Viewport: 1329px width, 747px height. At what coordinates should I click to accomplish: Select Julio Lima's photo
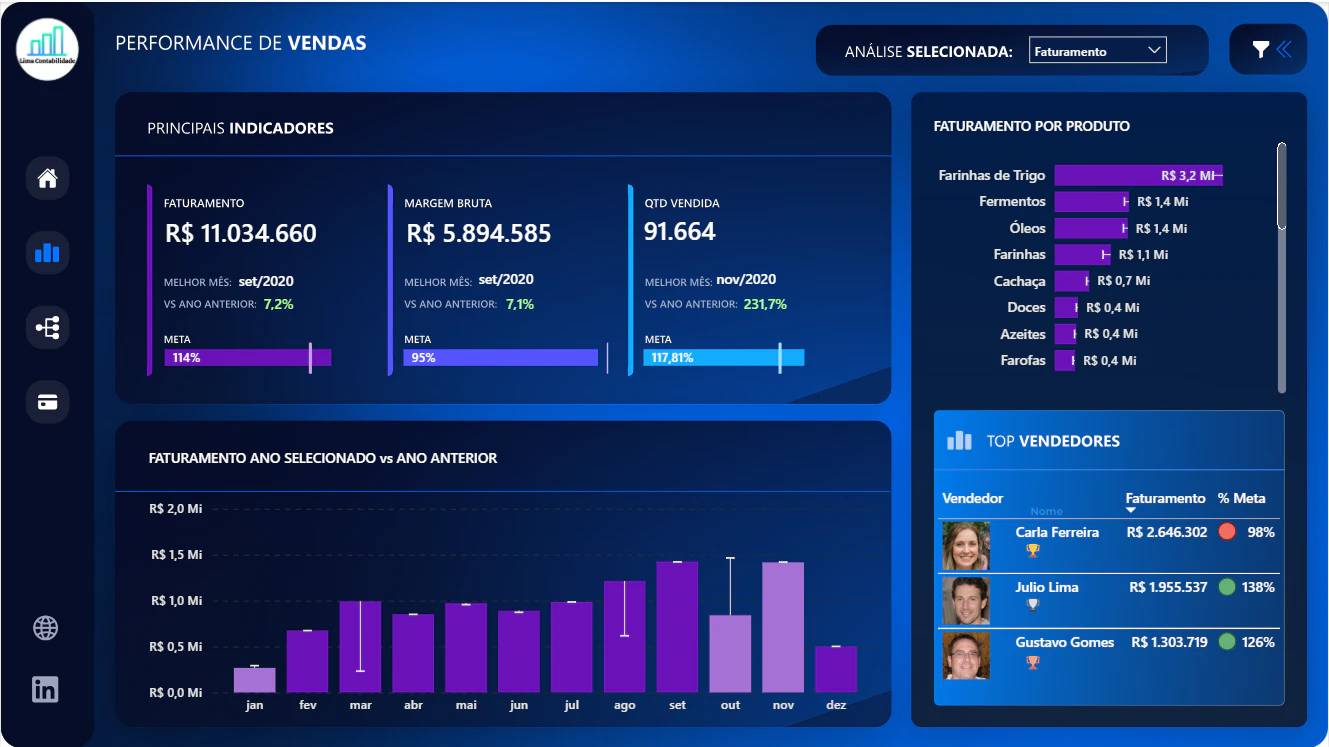click(x=966, y=601)
